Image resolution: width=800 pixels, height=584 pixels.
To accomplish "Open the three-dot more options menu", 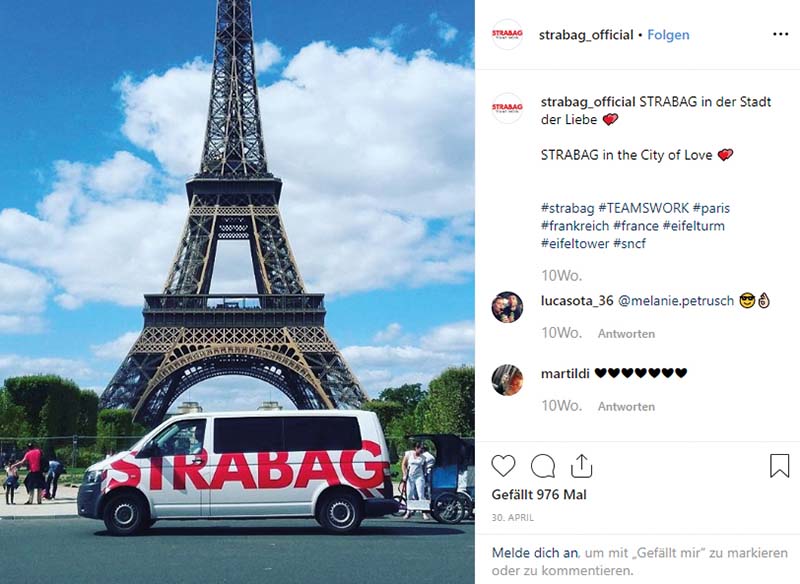I will coord(780,34).
